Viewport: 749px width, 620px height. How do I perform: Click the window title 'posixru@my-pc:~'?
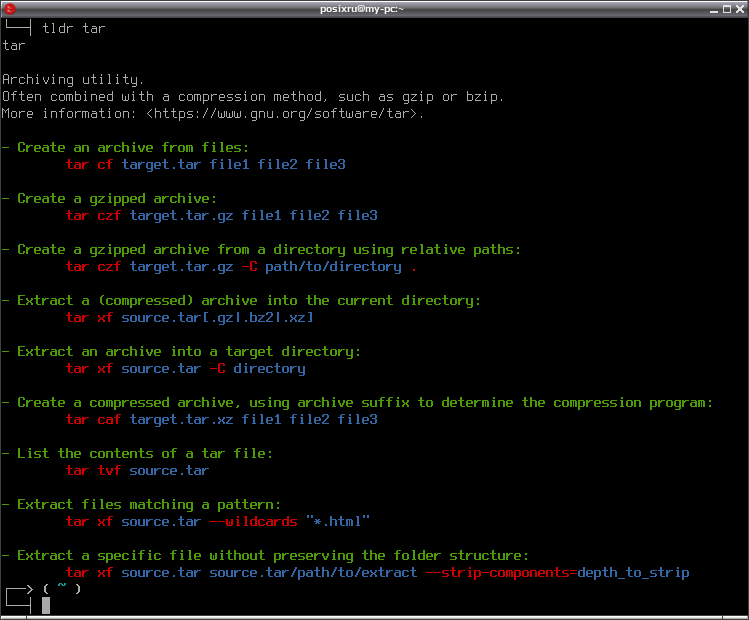(362, 9)
